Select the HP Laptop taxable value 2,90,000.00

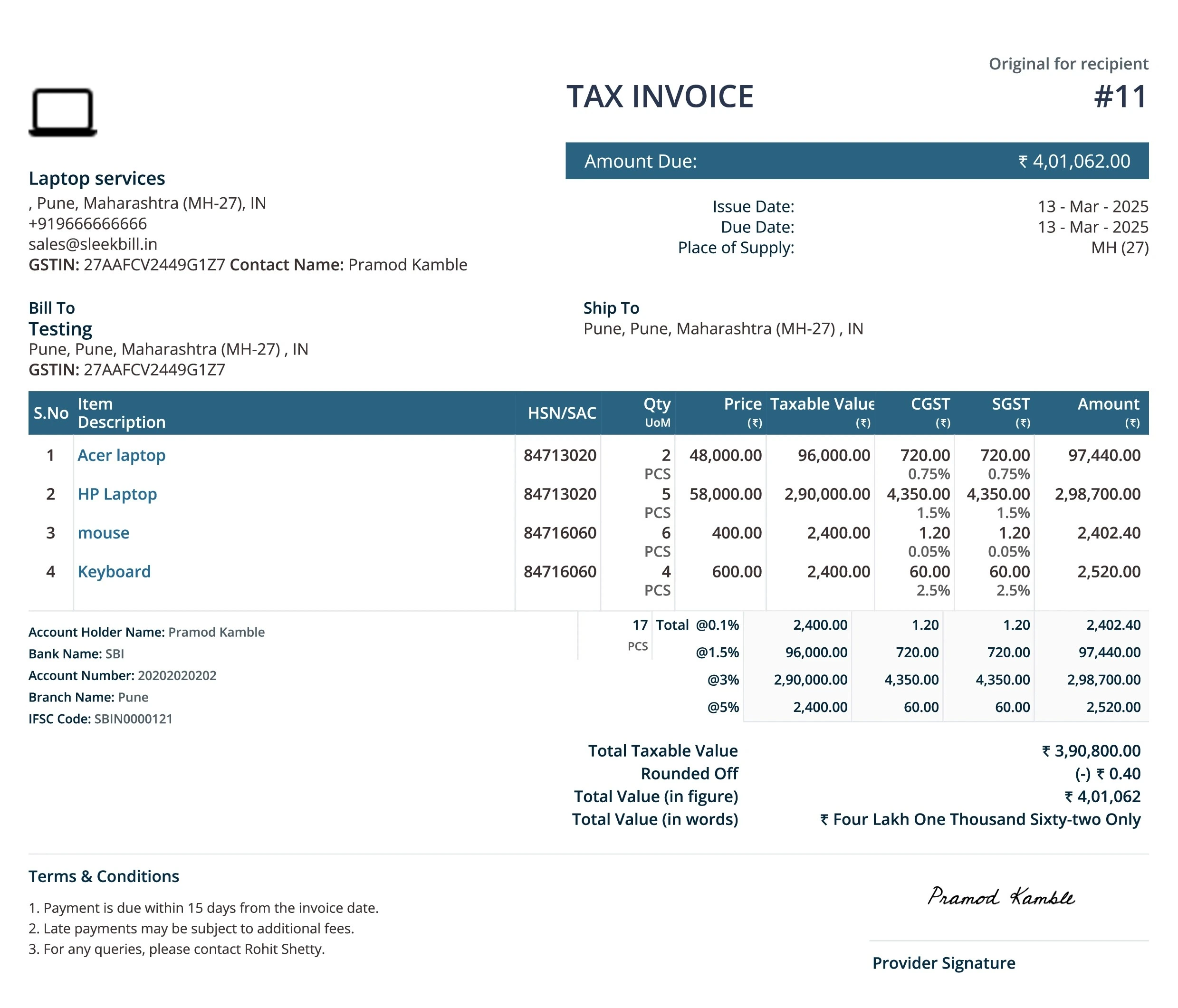(827, 494)
